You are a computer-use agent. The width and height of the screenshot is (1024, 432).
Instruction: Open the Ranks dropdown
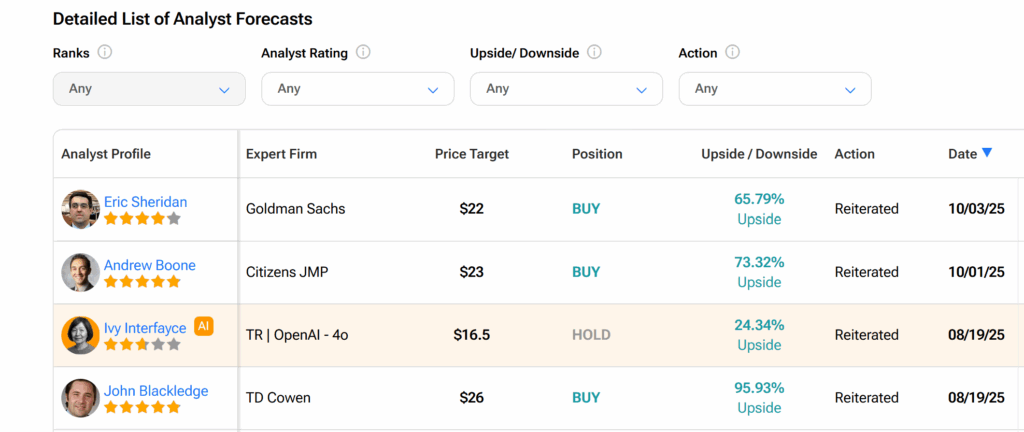click(149, 89)
